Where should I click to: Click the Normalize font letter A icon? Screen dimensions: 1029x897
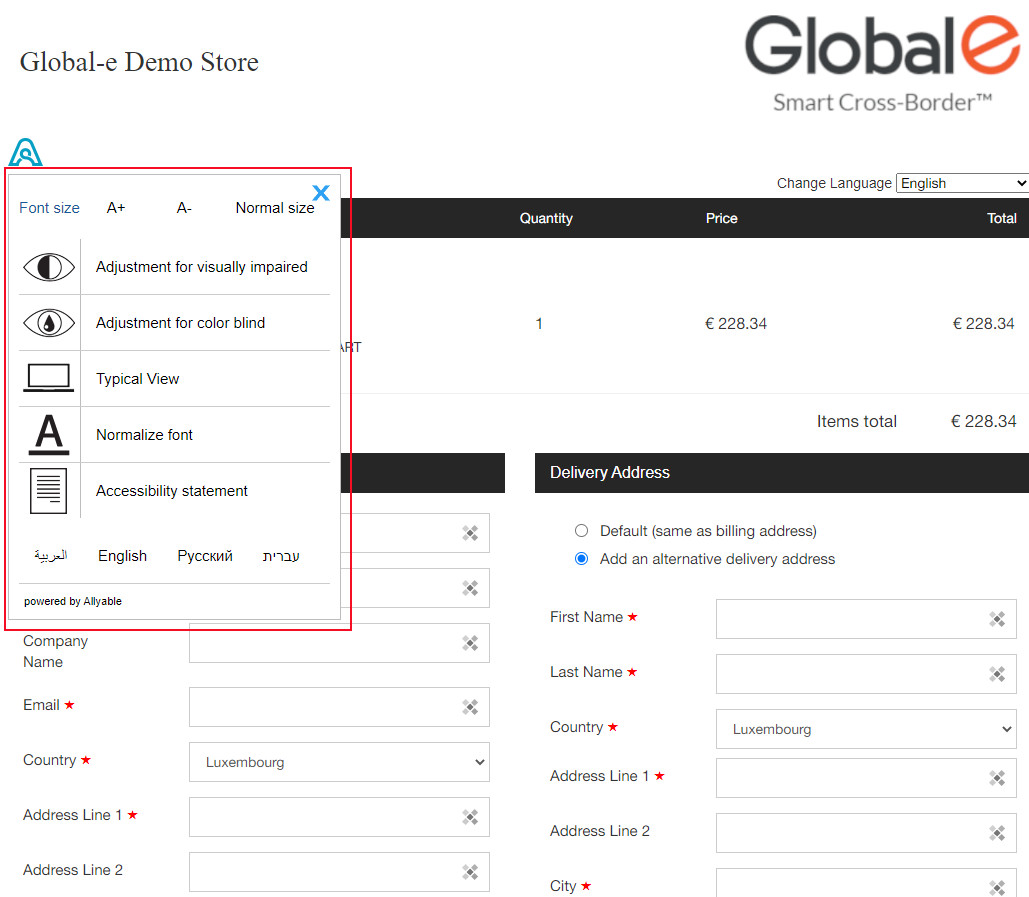(49, 435)
